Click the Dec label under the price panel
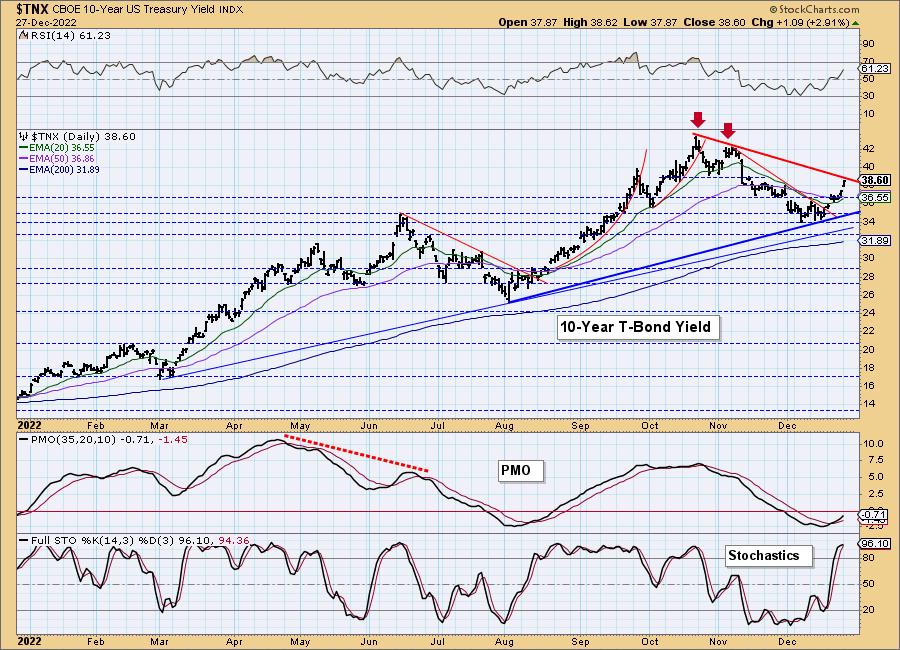Viewport: 900px width, 650px height. coord(787,425)
